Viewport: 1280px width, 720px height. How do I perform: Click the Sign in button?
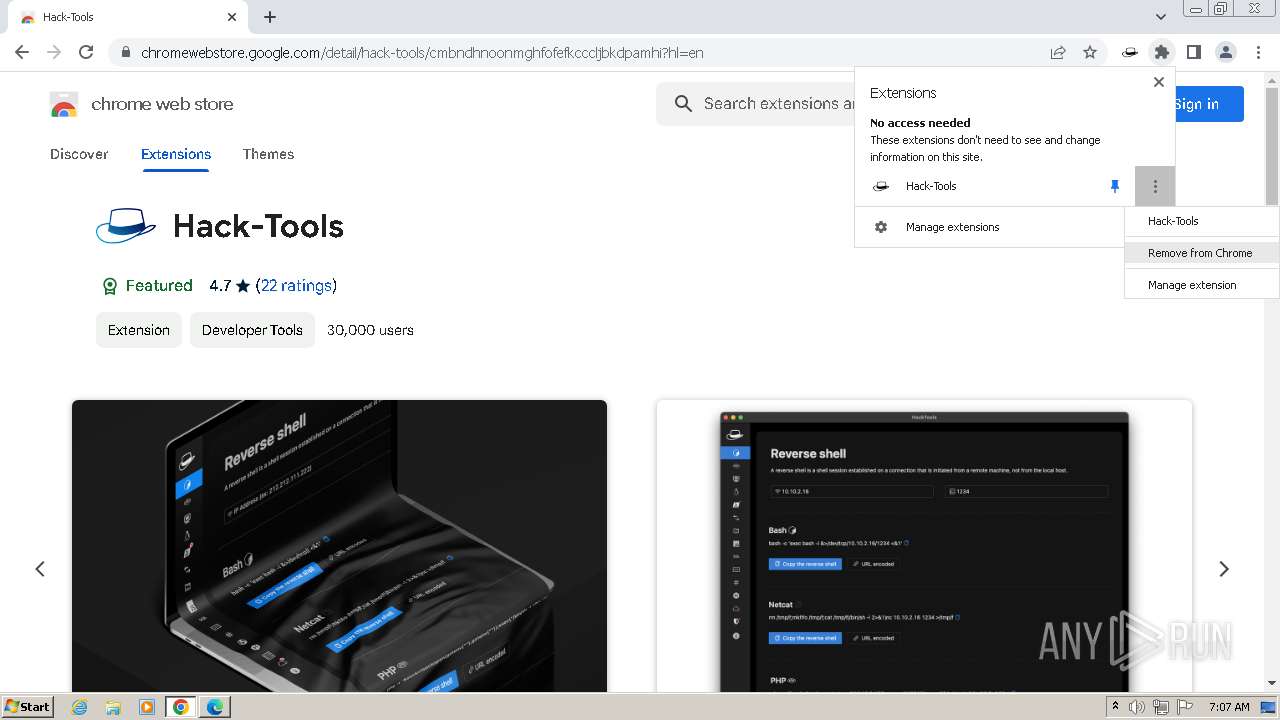point(1196,104)
